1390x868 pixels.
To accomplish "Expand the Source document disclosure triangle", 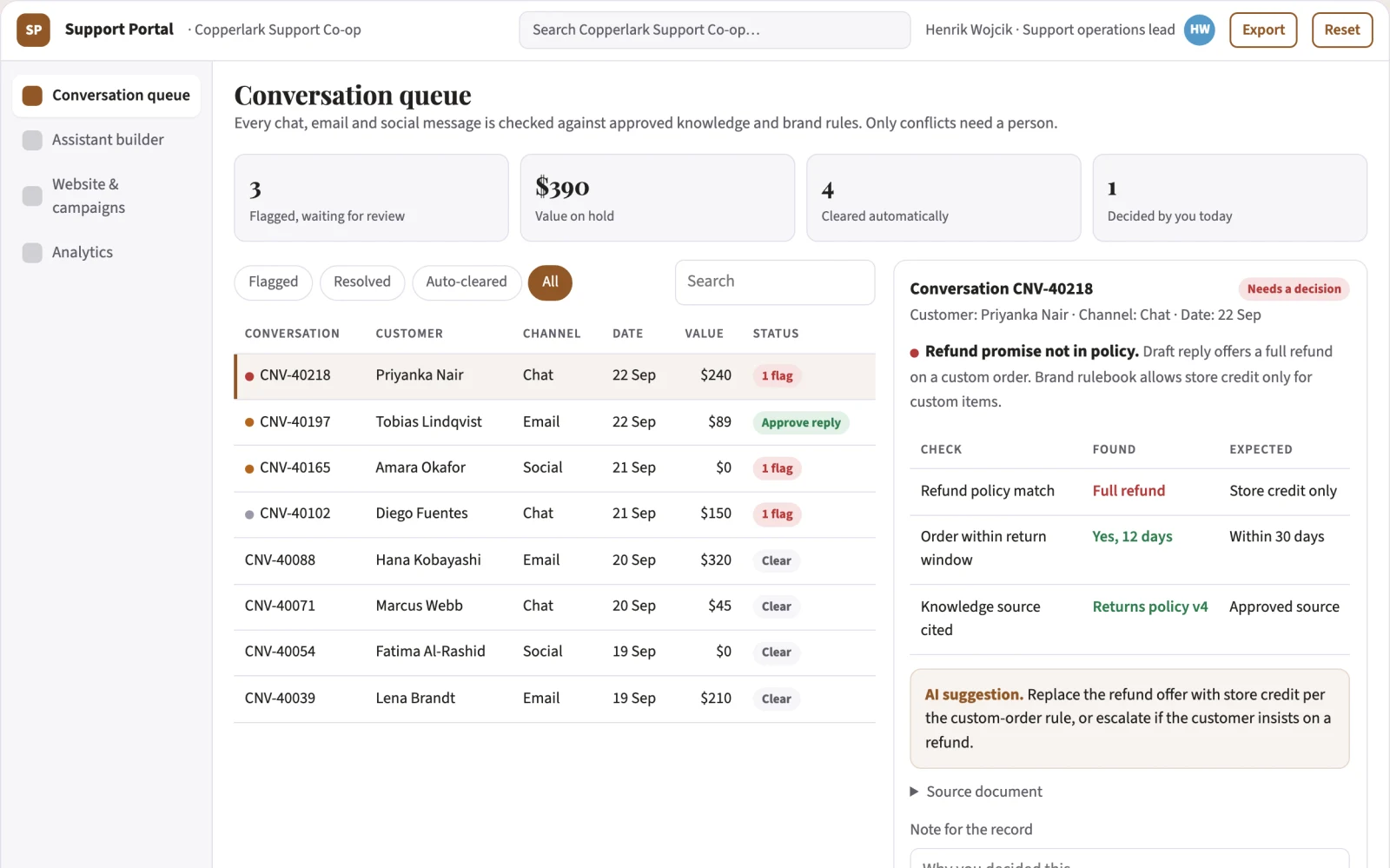I will [914, 792].
